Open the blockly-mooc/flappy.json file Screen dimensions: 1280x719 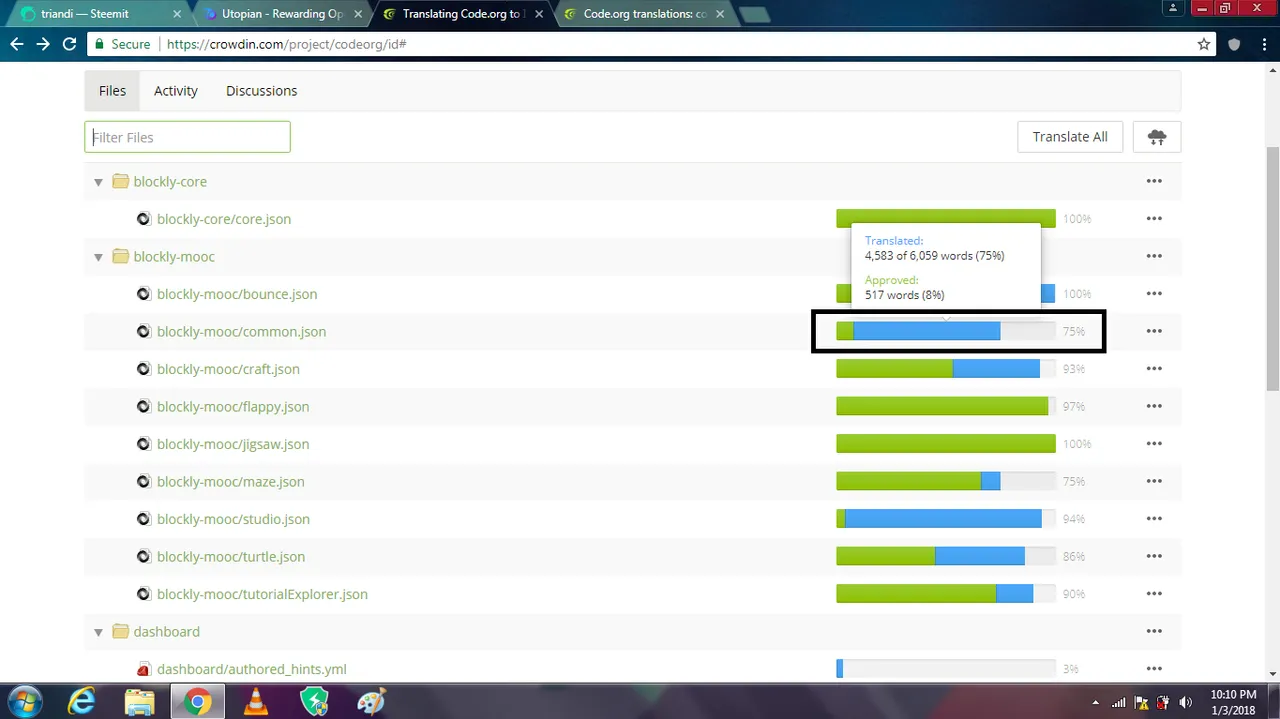tap(233, 407)
